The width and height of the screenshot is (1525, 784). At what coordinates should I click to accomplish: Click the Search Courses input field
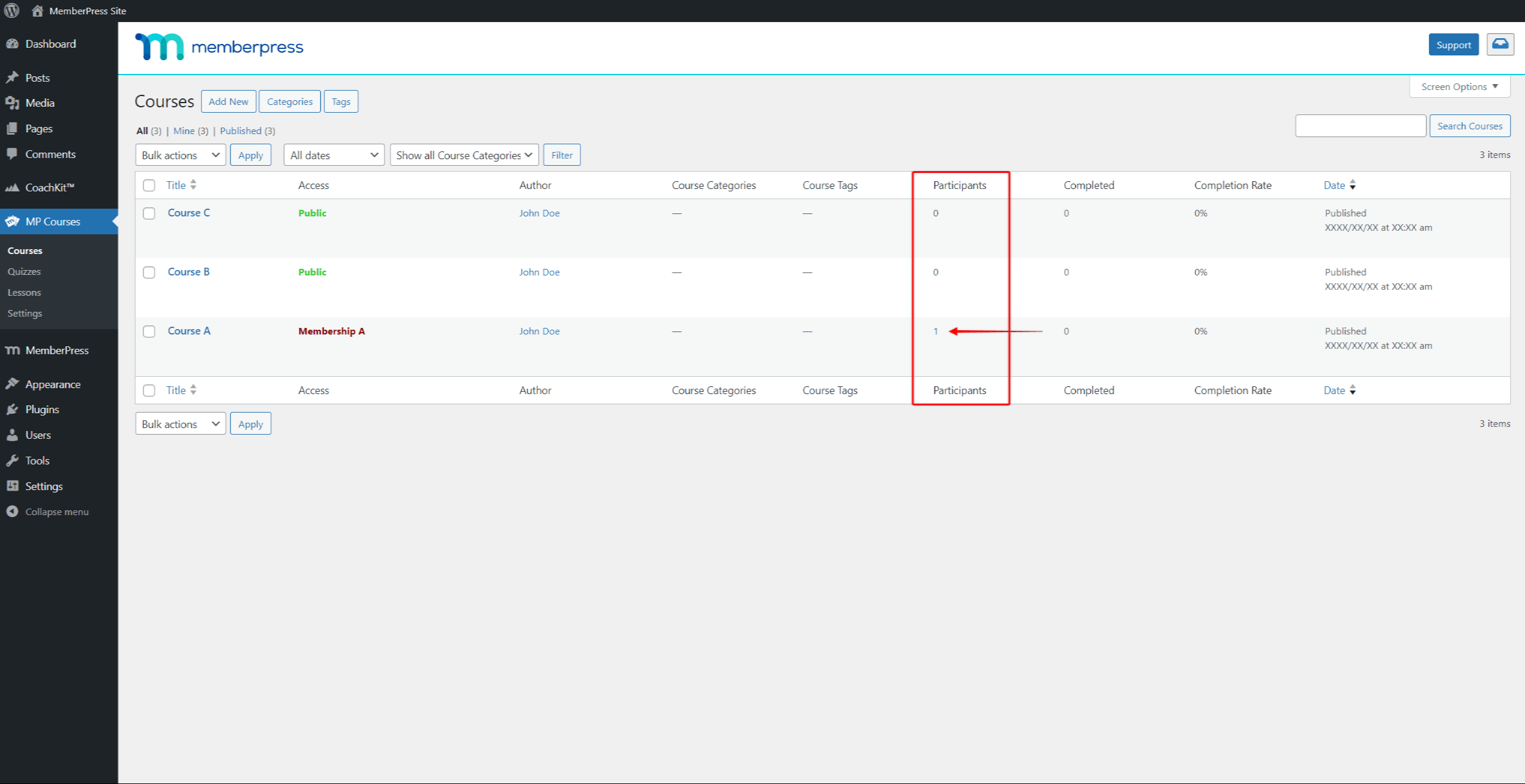tap(1362, 126)
